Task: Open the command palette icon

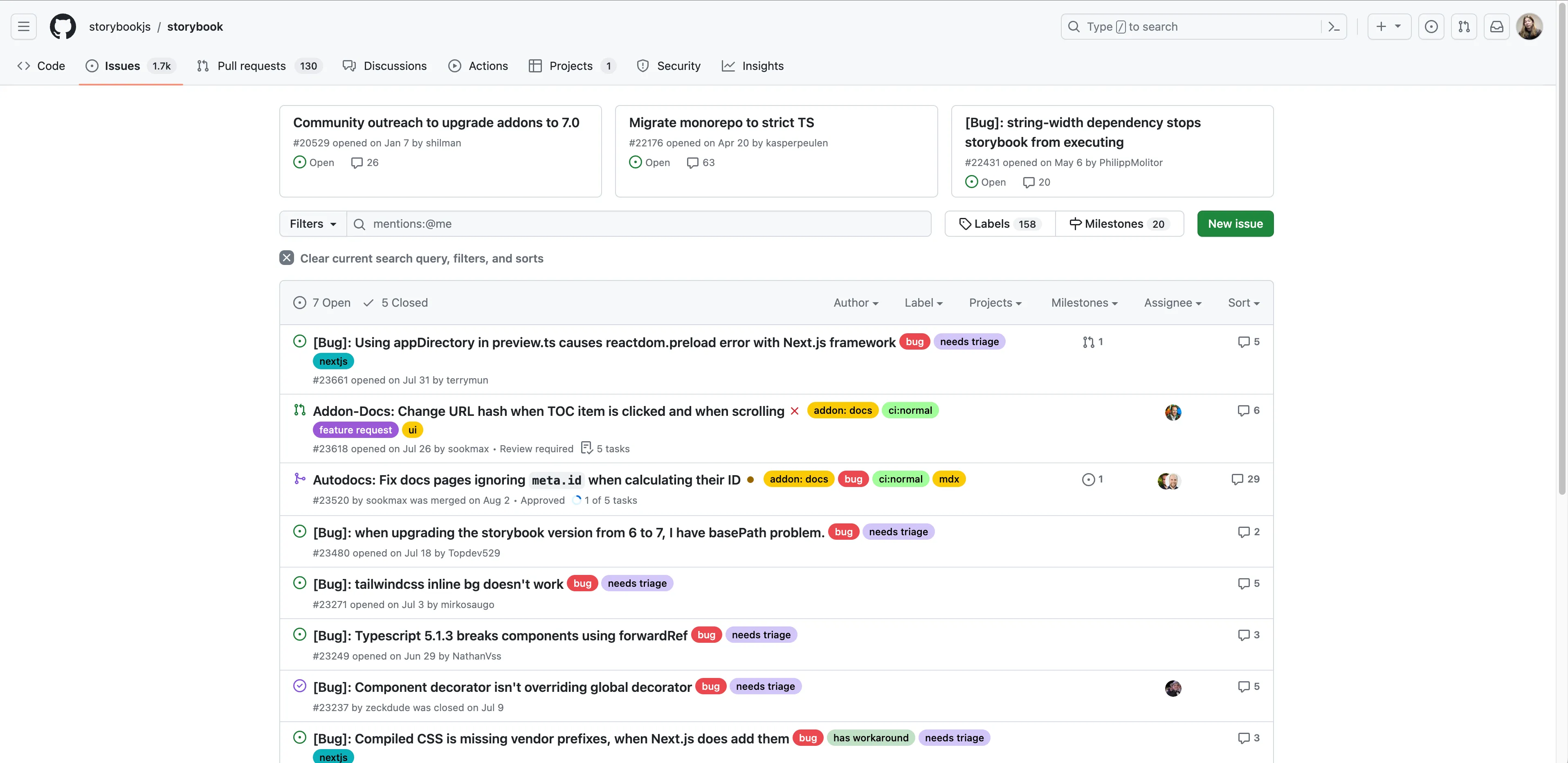Action: coord(1334,27)
